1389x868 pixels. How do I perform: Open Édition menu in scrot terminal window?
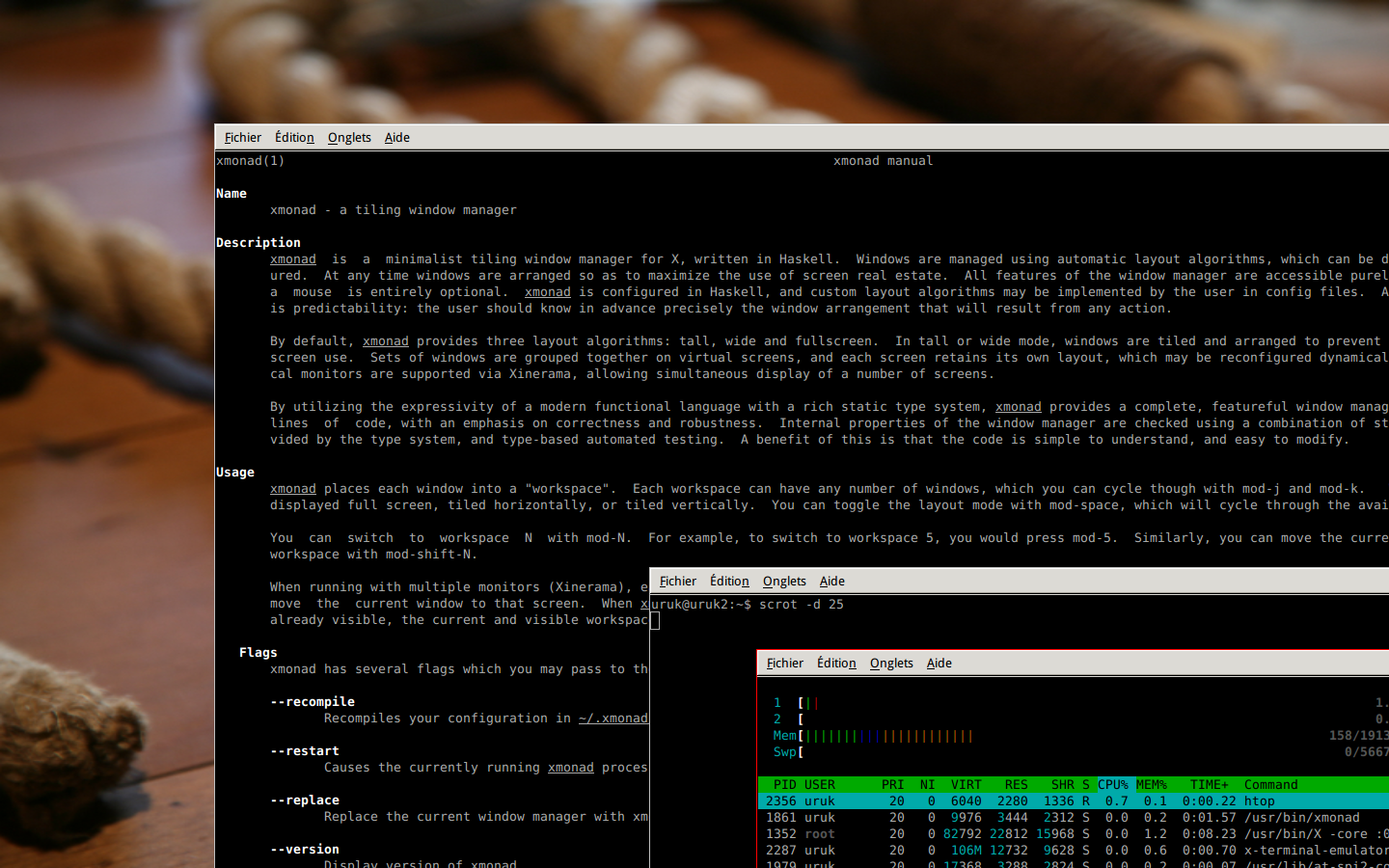(729, 581)
